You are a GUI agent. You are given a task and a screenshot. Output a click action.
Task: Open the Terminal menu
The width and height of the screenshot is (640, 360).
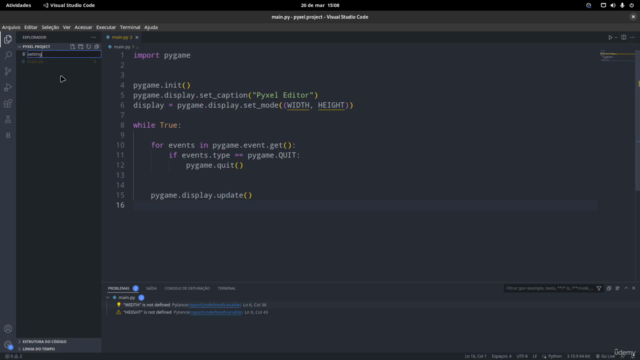coord(130,27)
